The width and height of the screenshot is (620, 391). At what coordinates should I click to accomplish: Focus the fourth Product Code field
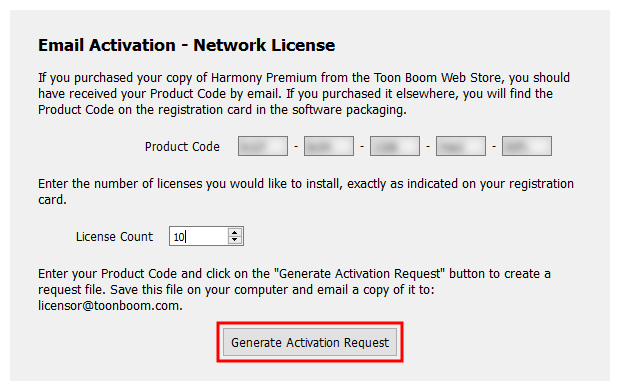click(461, 146)
